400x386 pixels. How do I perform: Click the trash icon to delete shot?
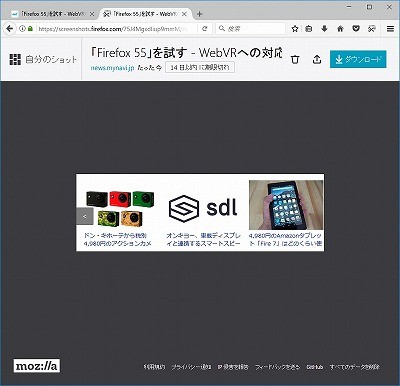pos(295,60)
